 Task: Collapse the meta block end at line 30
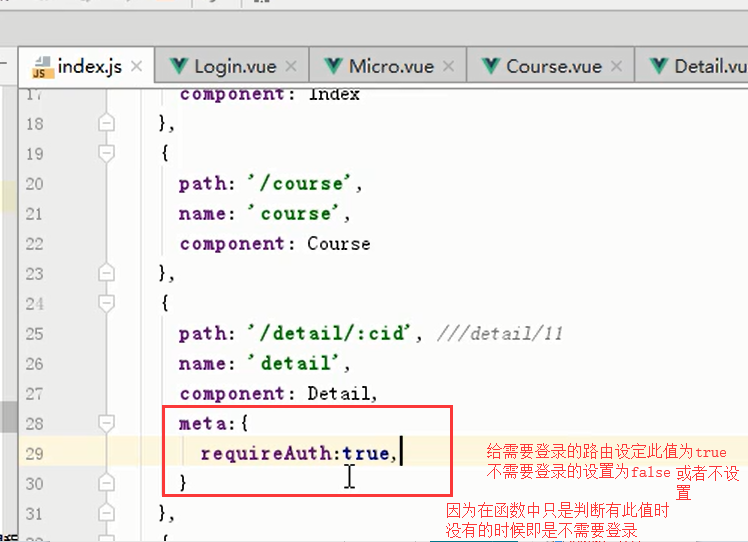(106, 483)
